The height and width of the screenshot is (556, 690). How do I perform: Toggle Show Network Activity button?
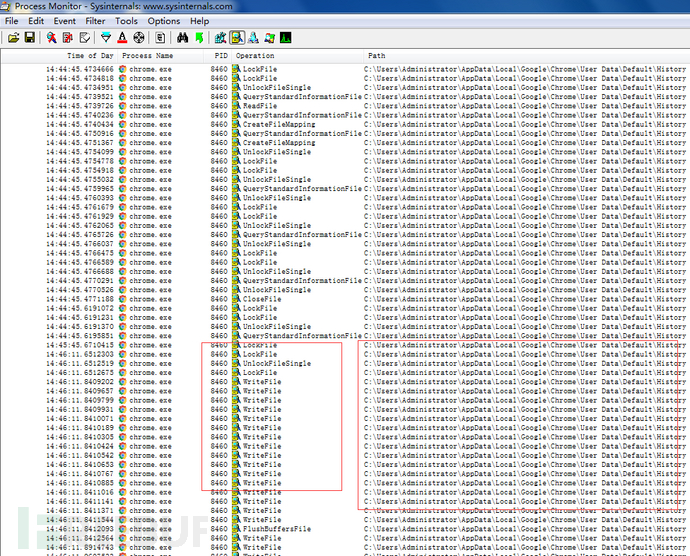click(252, 37)
